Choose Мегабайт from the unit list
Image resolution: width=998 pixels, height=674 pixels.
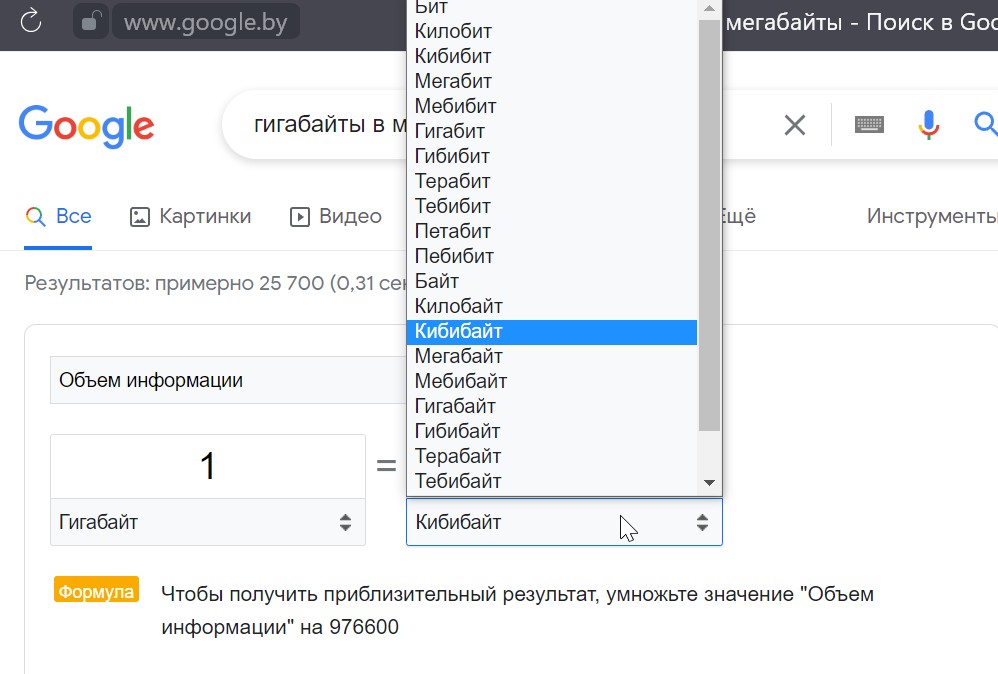coord(459,356)
